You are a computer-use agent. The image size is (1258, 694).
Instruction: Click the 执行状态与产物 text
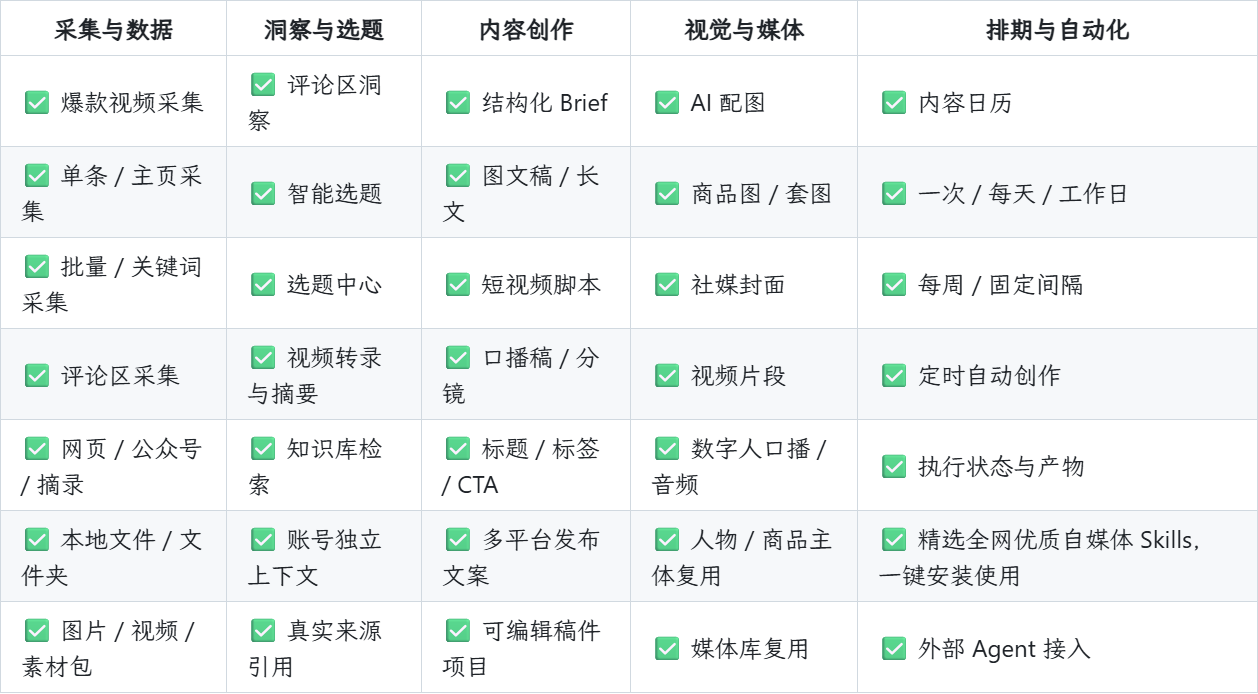tap(1001, 466)
